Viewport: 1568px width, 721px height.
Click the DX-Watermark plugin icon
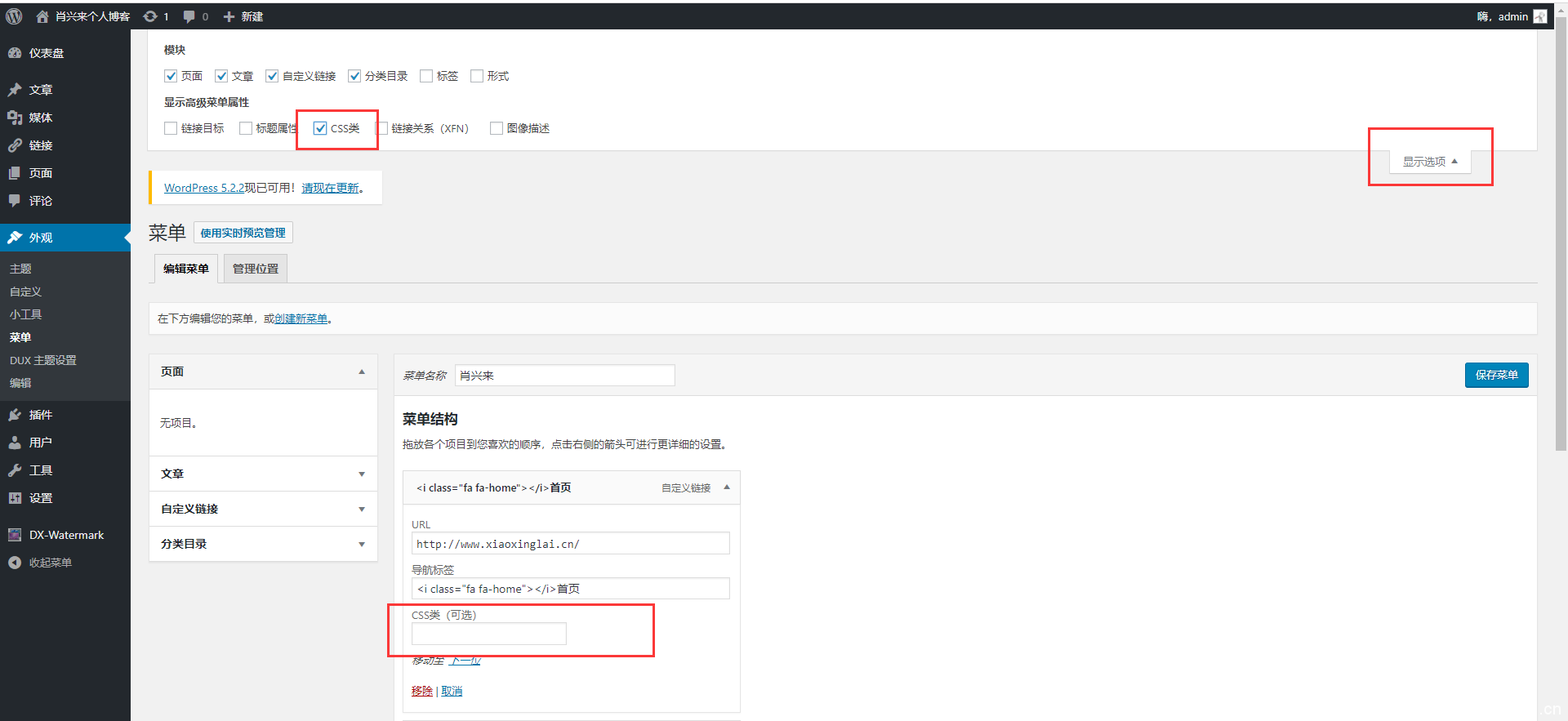coord(15,535)
